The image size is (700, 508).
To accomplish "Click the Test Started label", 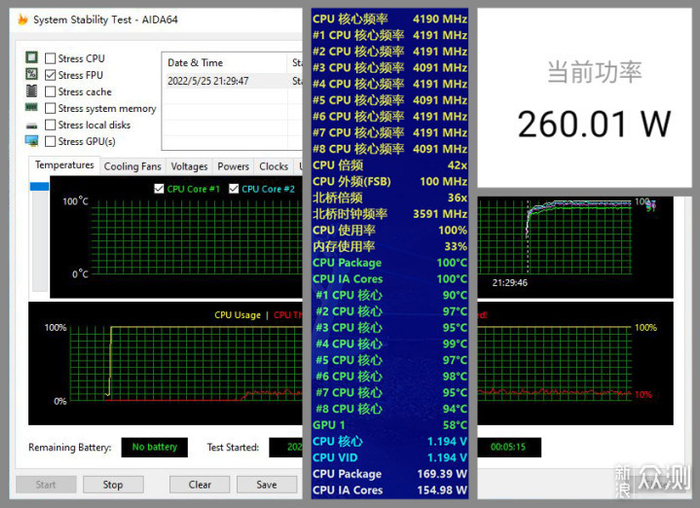I will click(x=233, y=447).
